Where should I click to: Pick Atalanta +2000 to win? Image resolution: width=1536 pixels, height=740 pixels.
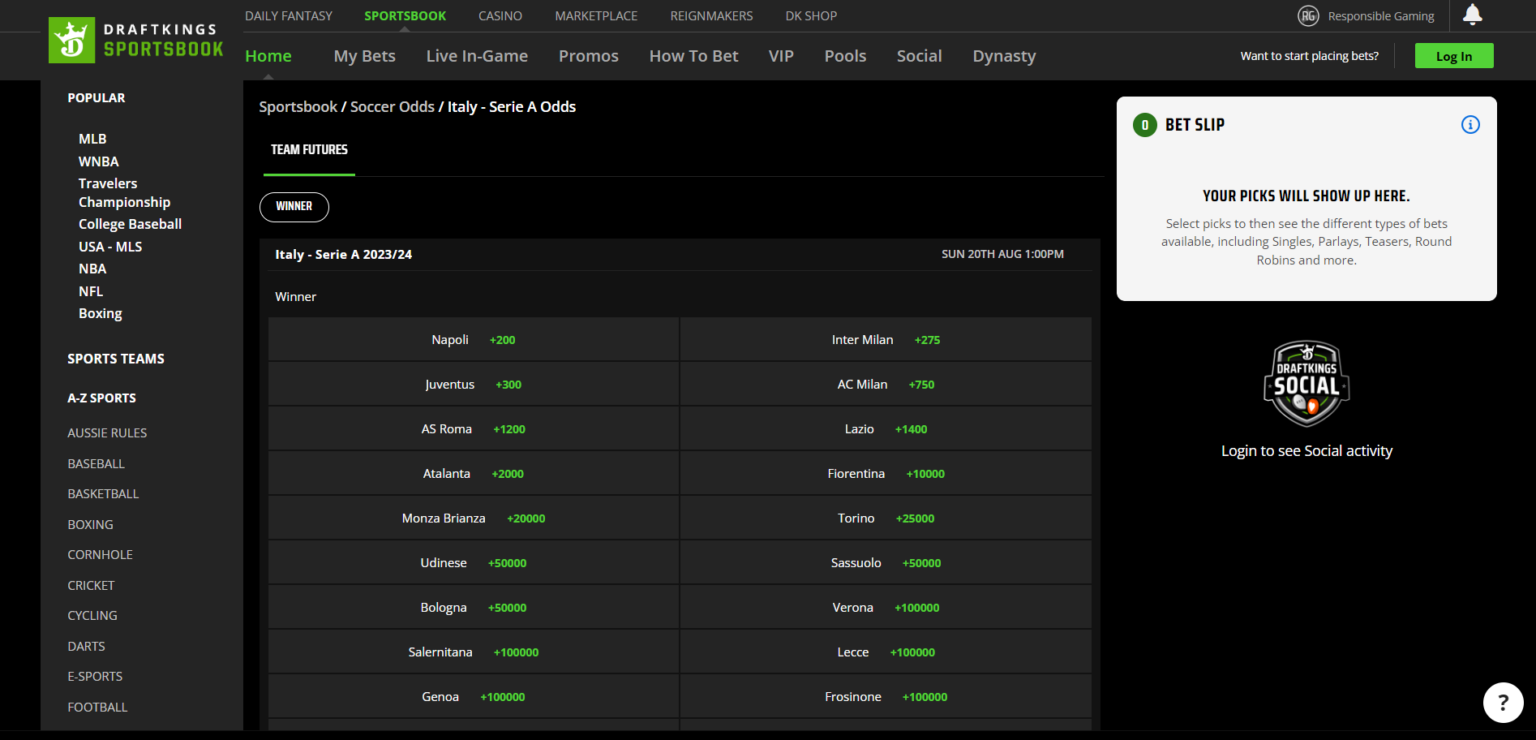474,474
